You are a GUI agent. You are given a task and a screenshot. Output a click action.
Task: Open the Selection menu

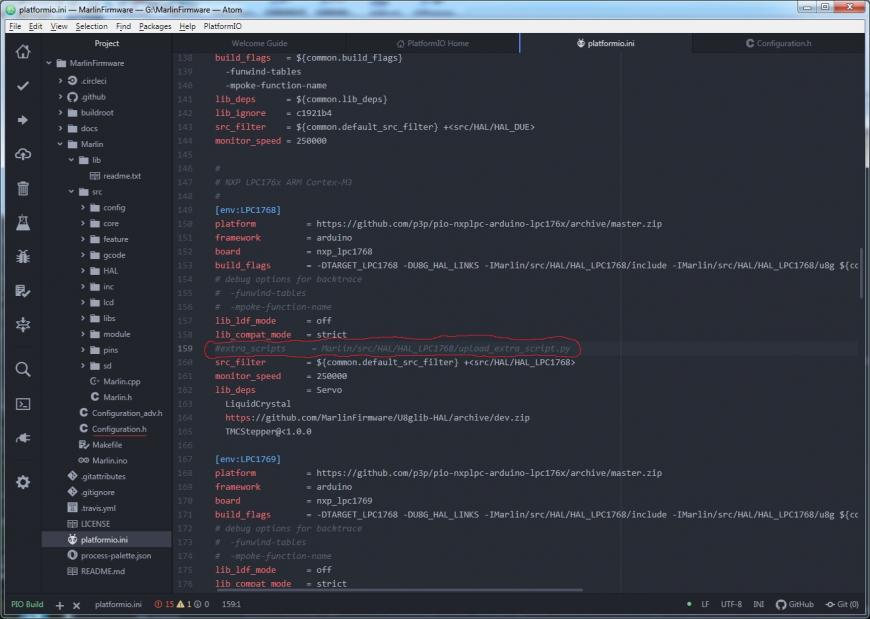point(92,26)
